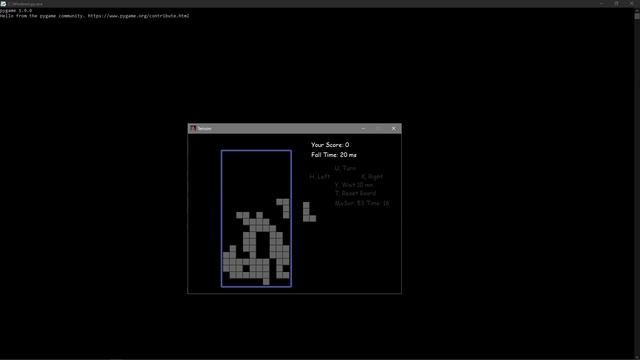Viewport: 640px width, 360px height.
Task: Minimize the console window
Action: tap(602, 3)
